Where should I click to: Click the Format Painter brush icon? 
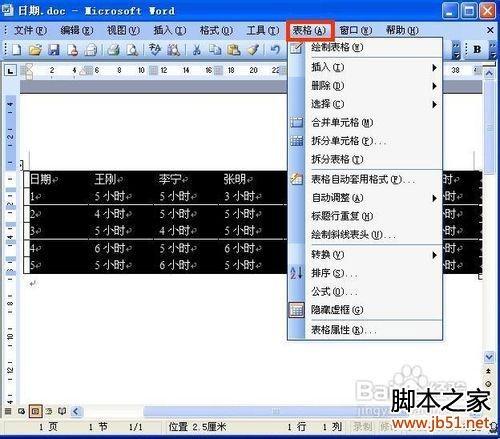point(253,50)
